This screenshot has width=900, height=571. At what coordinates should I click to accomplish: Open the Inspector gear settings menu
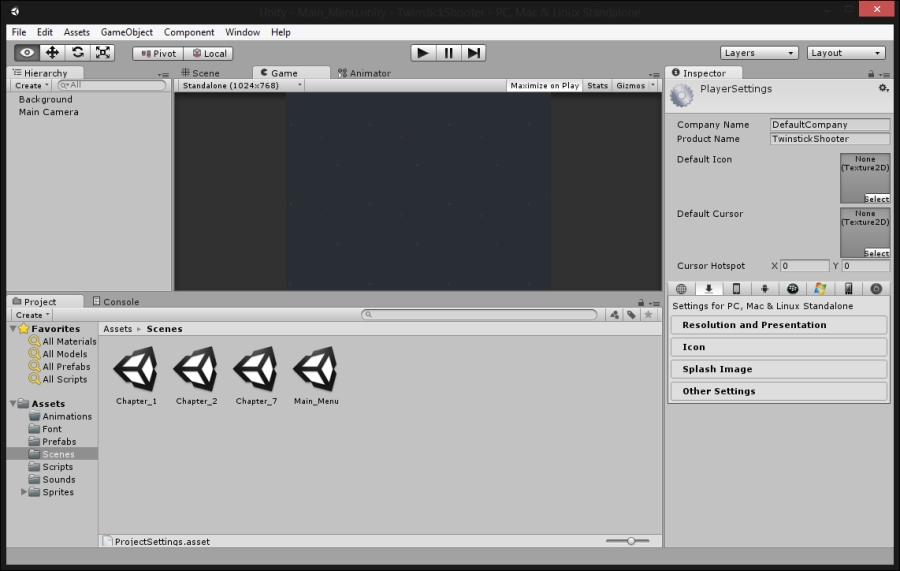883,88
